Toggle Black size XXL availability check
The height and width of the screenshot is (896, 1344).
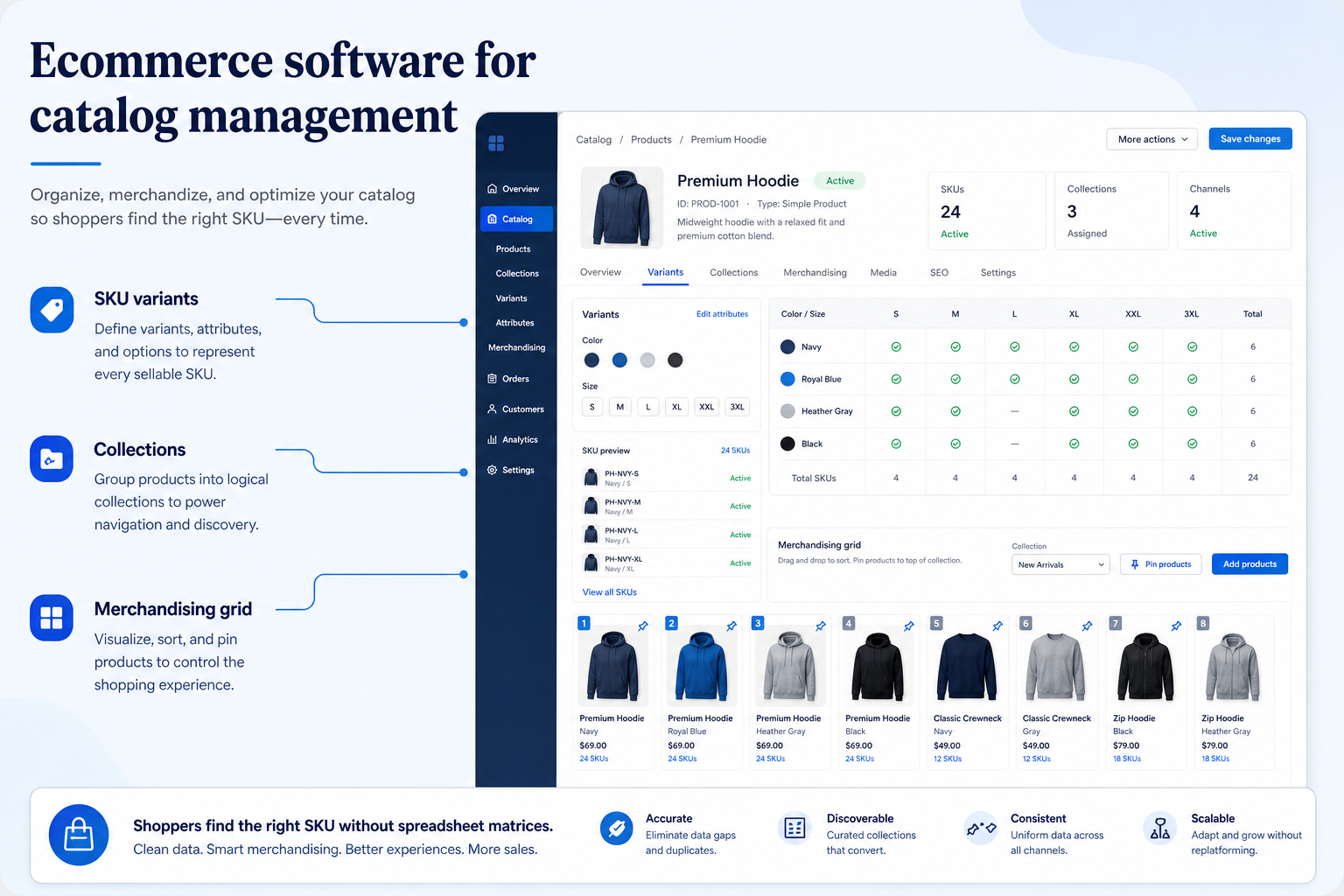click(x=1133, y=444)
